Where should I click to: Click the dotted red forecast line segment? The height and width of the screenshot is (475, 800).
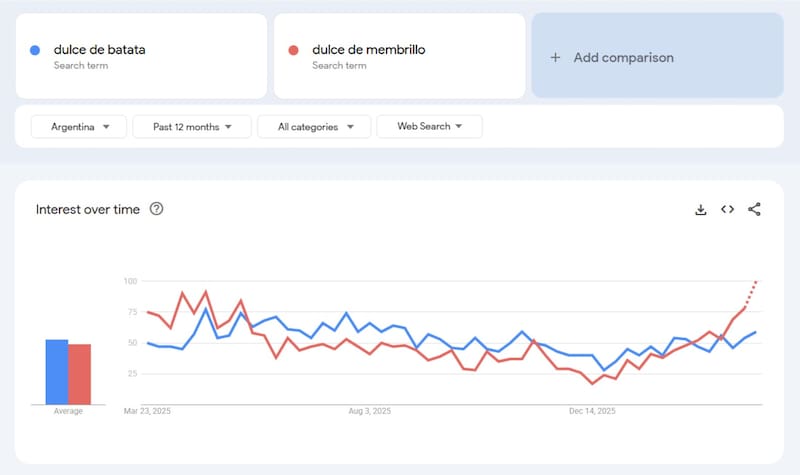[x=753, y=293]
